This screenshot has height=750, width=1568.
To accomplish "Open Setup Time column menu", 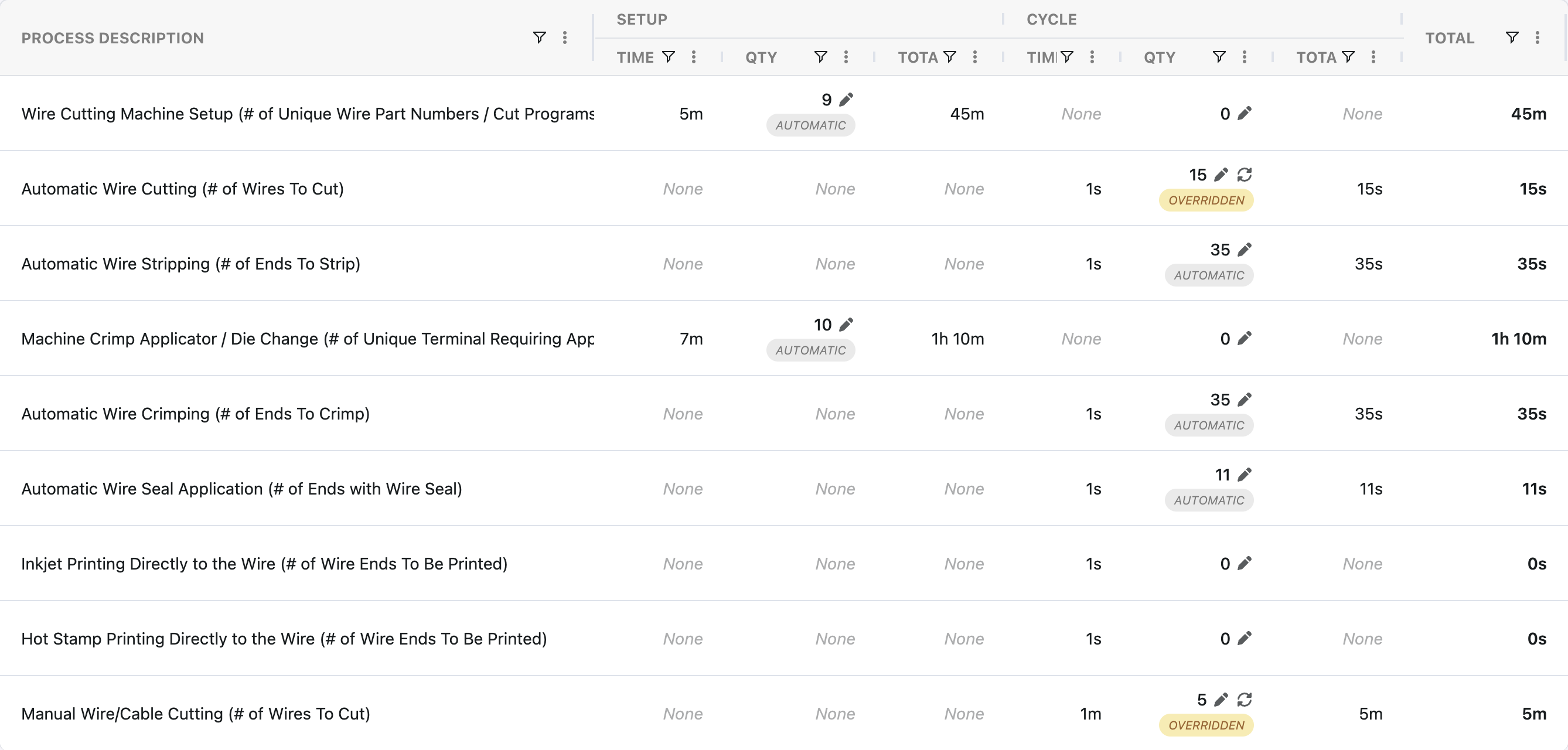I will [x=694, y=57].
